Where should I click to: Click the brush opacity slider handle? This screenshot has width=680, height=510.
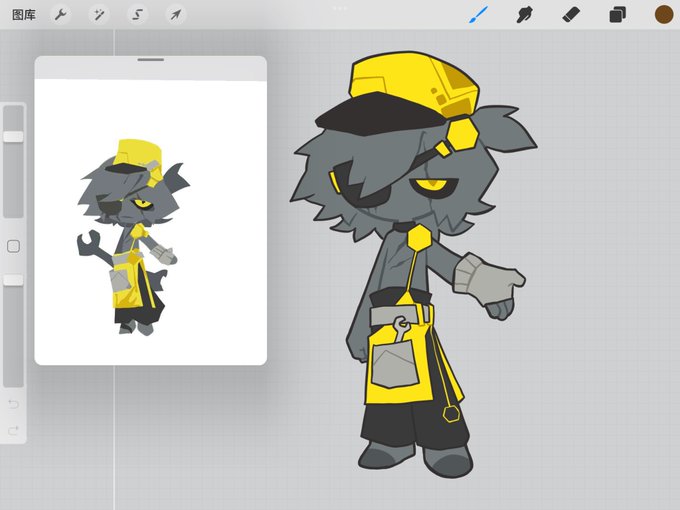click(13, 280)
